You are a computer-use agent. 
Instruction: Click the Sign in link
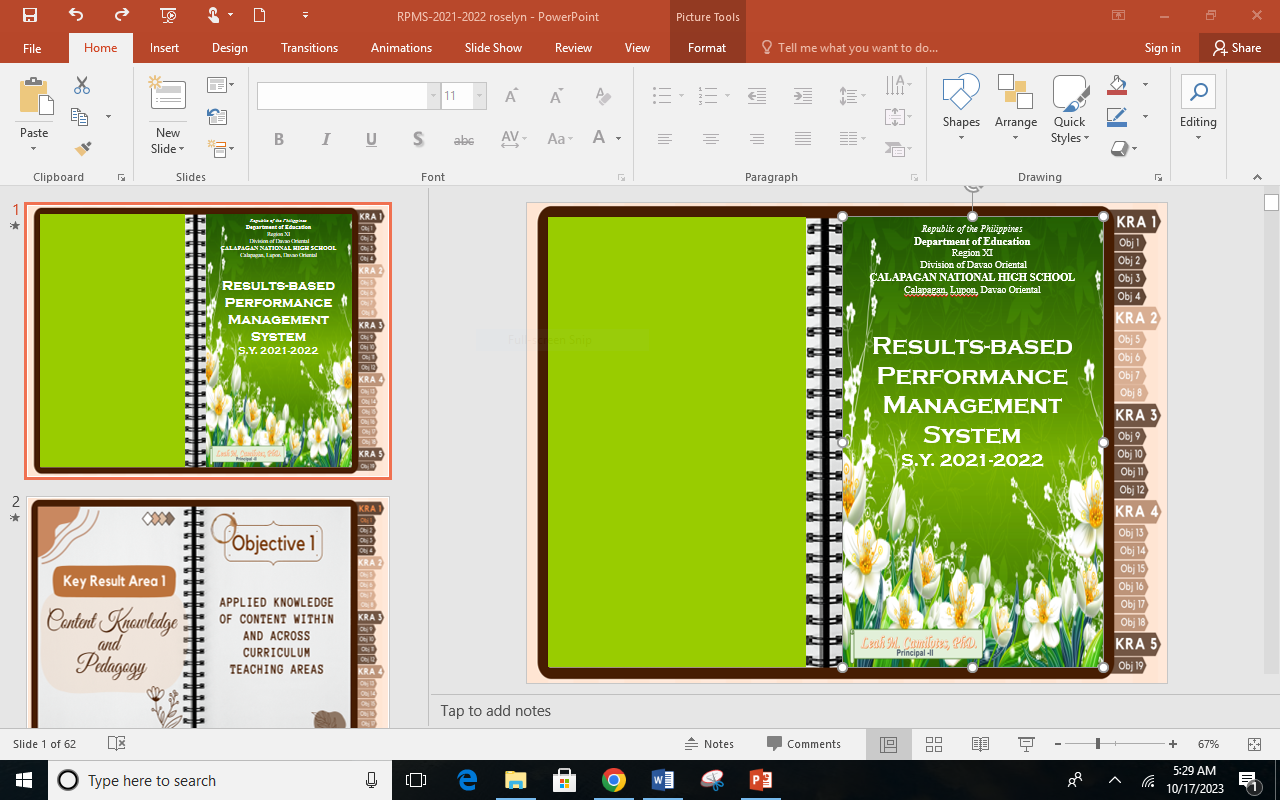1163,47
